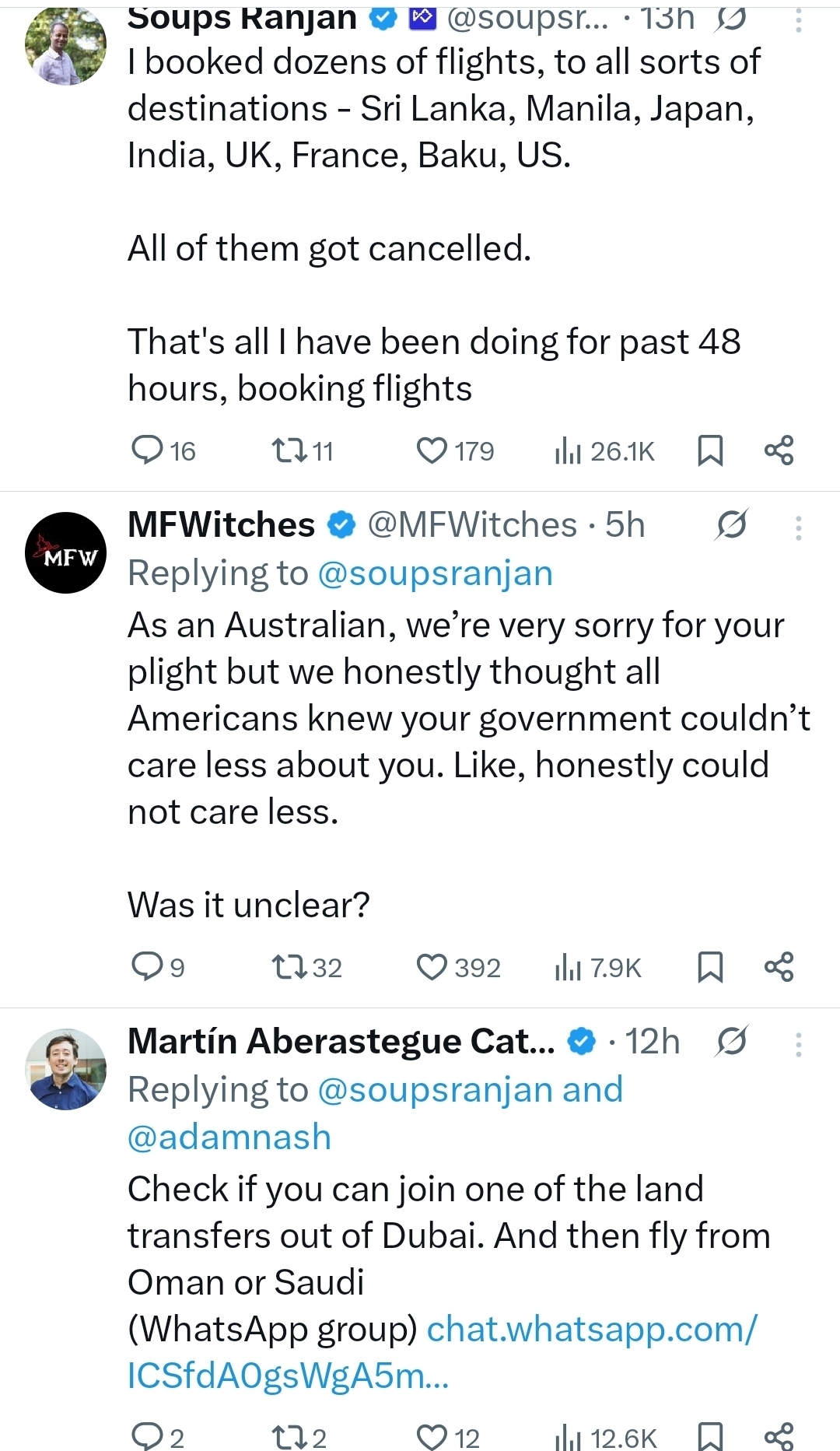Viewport: 840px width, 1451px height.
Task: Open more options for Soups Ranjan's tweet
Action: coord(798,20)
